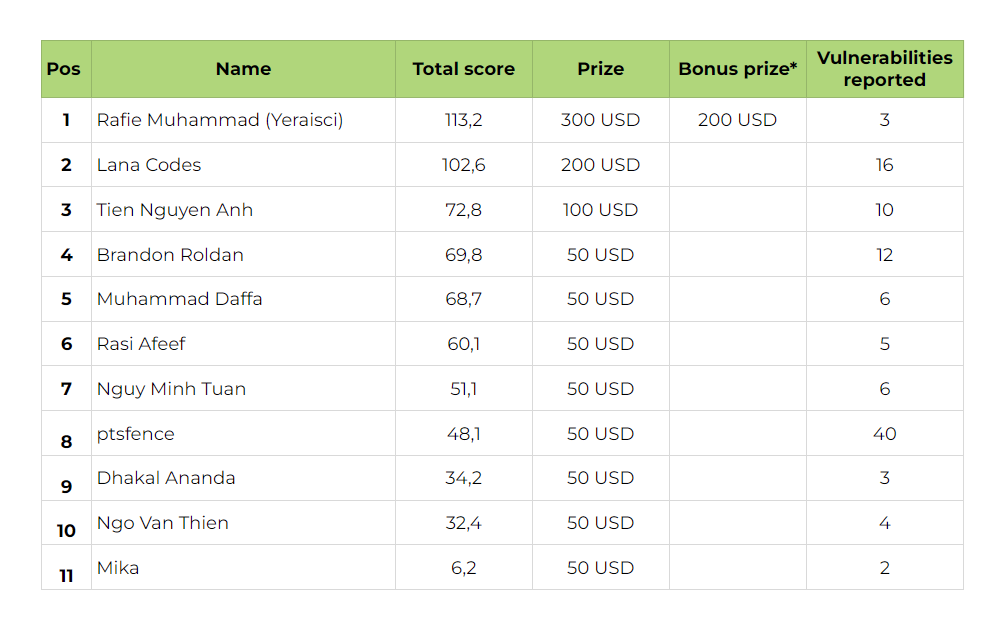Click the 200 USD bonus prize cell
The height and width of the screenshot is (630, 1003).
(737, 120)
